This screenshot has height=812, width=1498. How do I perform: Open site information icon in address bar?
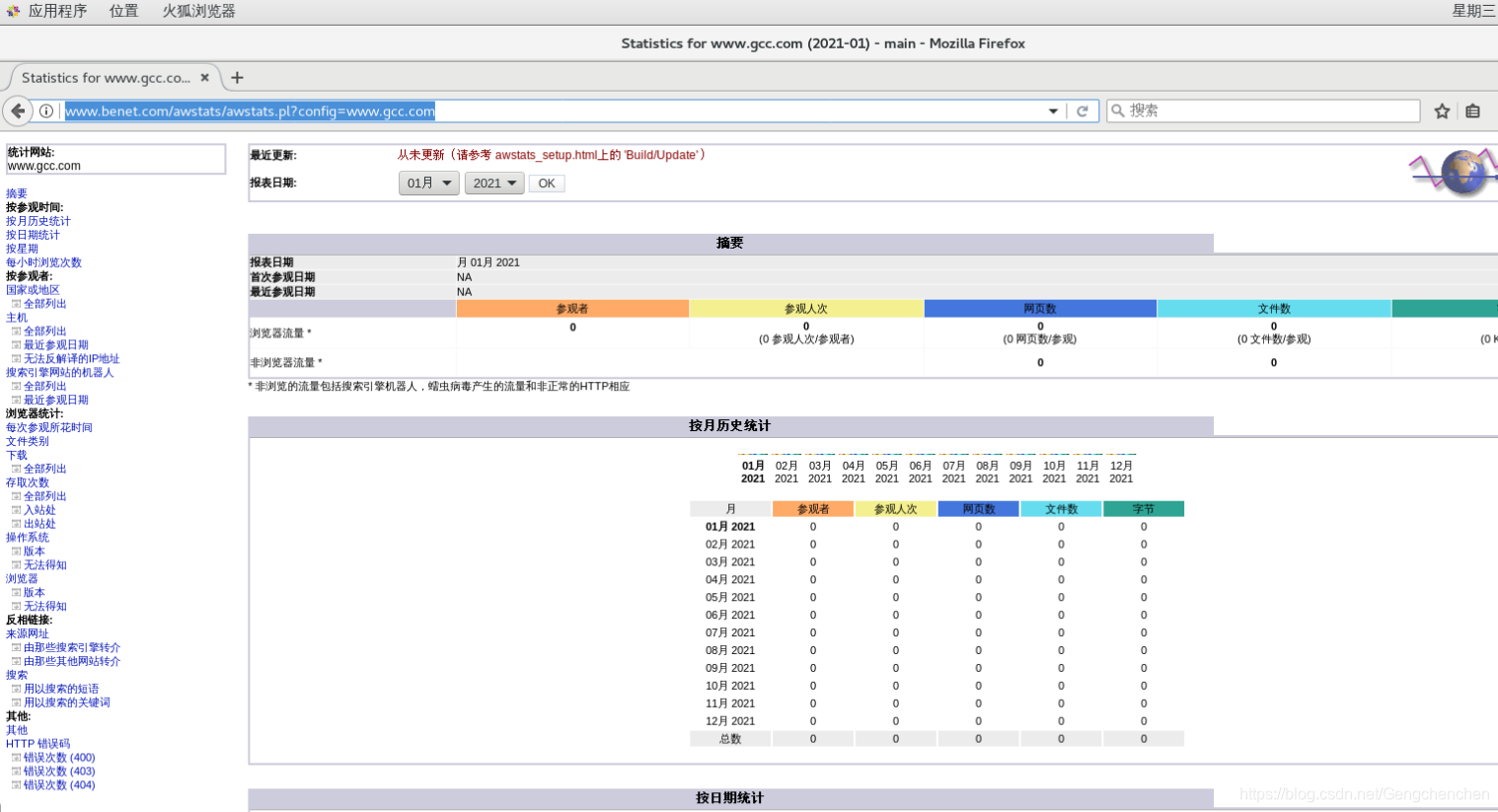pos(46,111)
